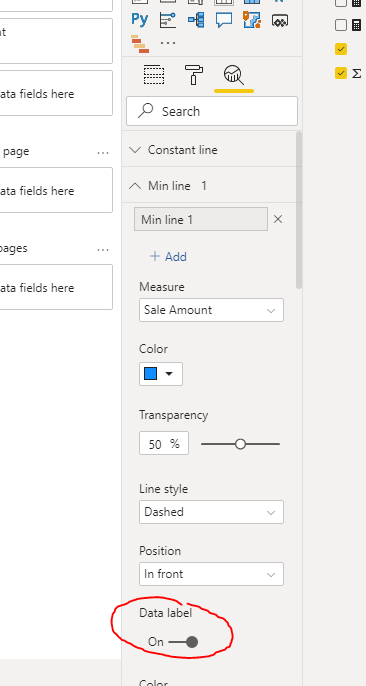
Task: Click the fully visible calculator field icon
Action: click(x=356, y=25)
